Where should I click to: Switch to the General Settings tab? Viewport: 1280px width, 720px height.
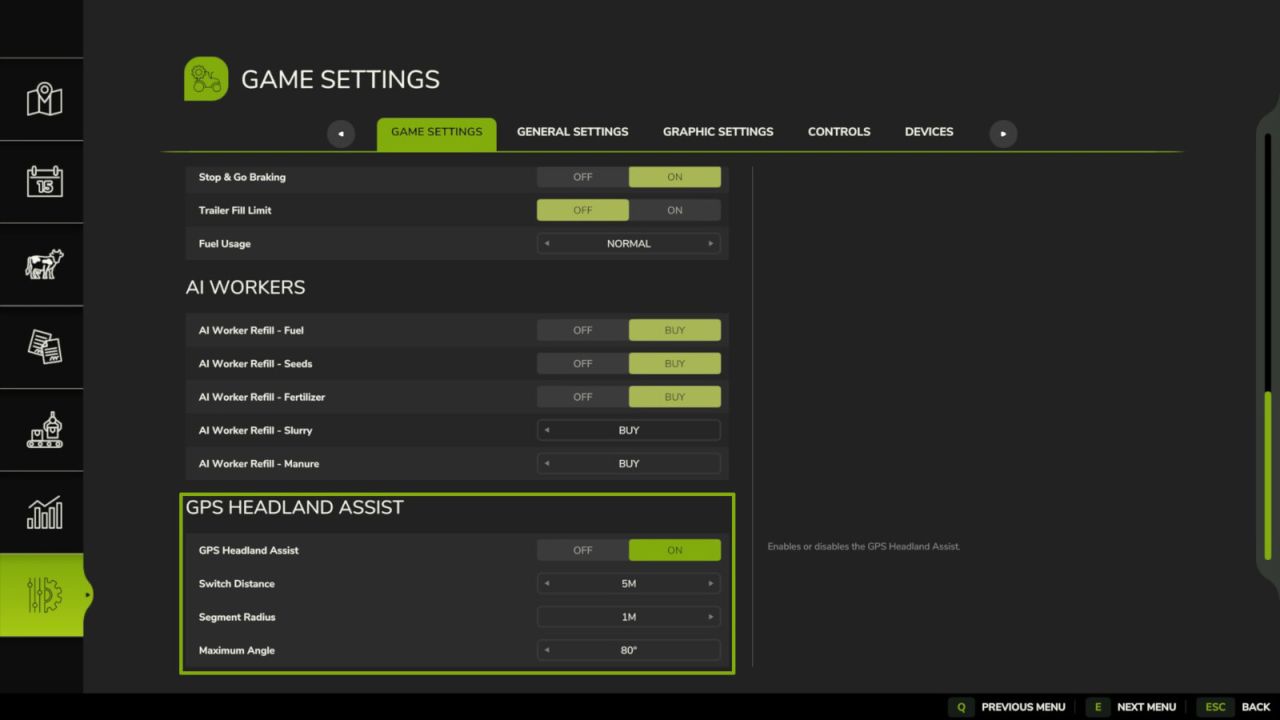click(x=572, y=131)
